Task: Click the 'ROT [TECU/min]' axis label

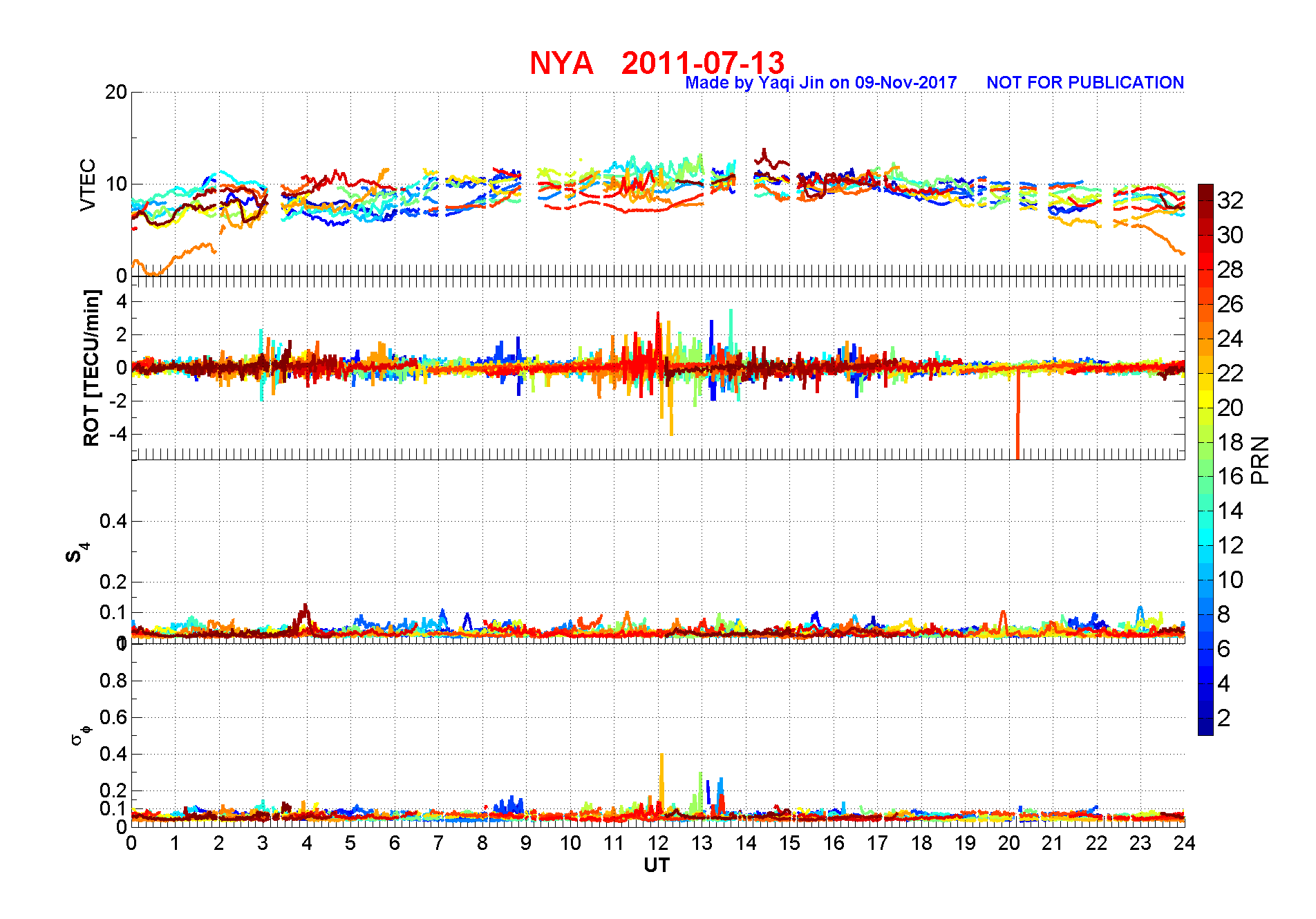Action: click(91, 368)
